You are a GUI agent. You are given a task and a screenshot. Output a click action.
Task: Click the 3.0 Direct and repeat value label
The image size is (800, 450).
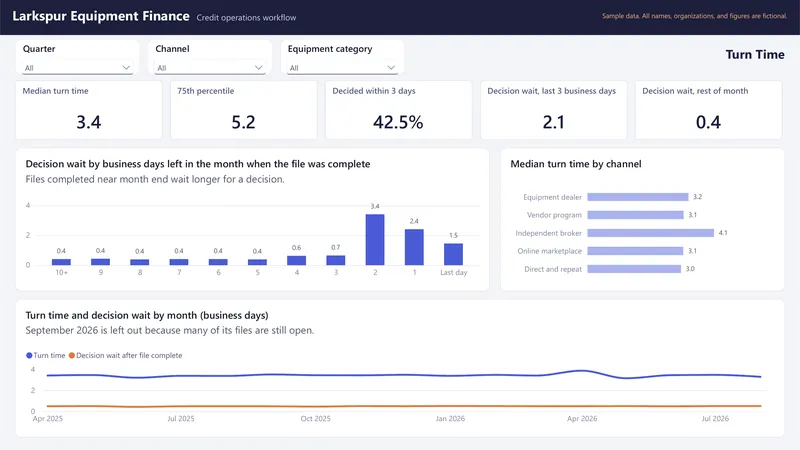(690, 269)
